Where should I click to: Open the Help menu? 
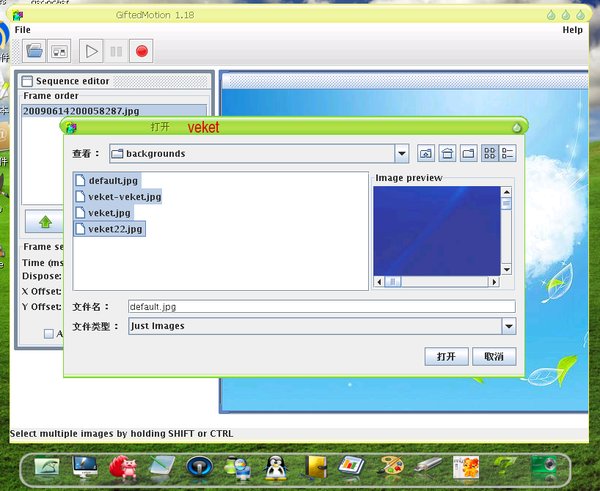click(x=572, y=30)
